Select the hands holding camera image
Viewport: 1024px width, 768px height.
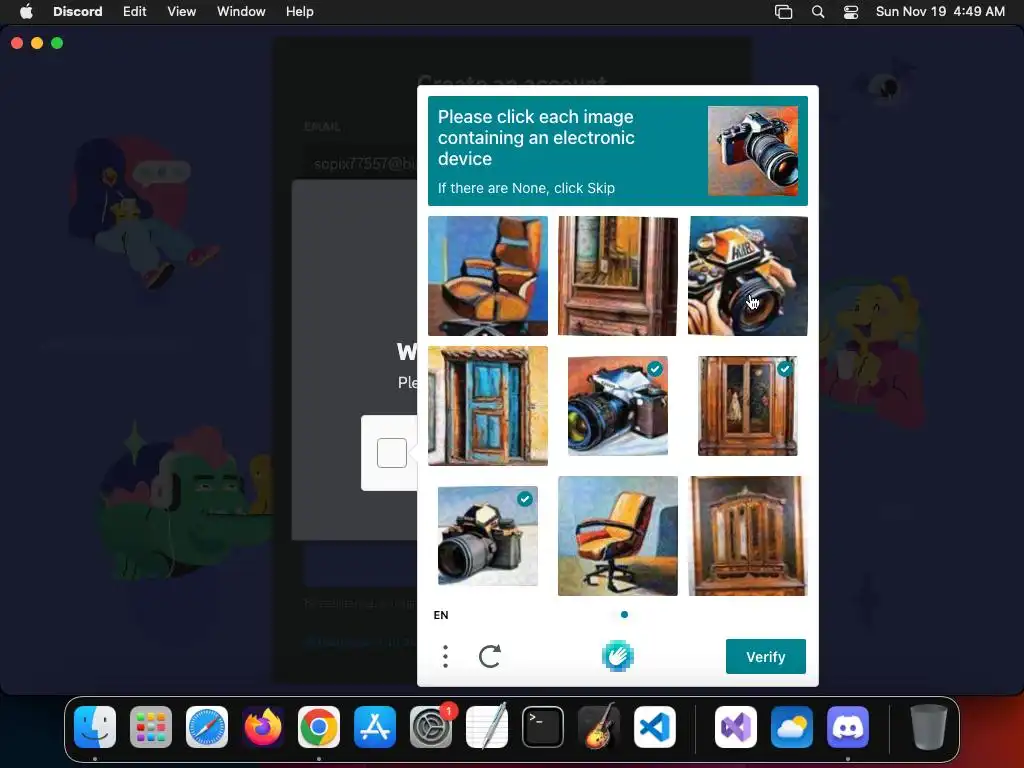(748, 276)
